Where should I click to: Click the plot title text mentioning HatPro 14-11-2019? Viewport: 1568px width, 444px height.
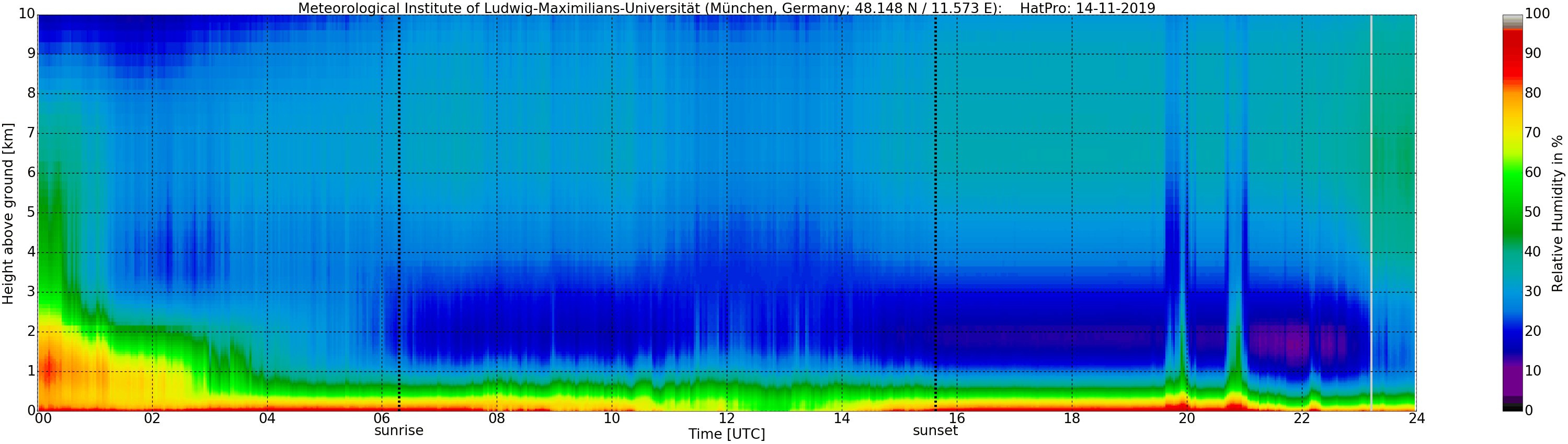pos(726,8)
